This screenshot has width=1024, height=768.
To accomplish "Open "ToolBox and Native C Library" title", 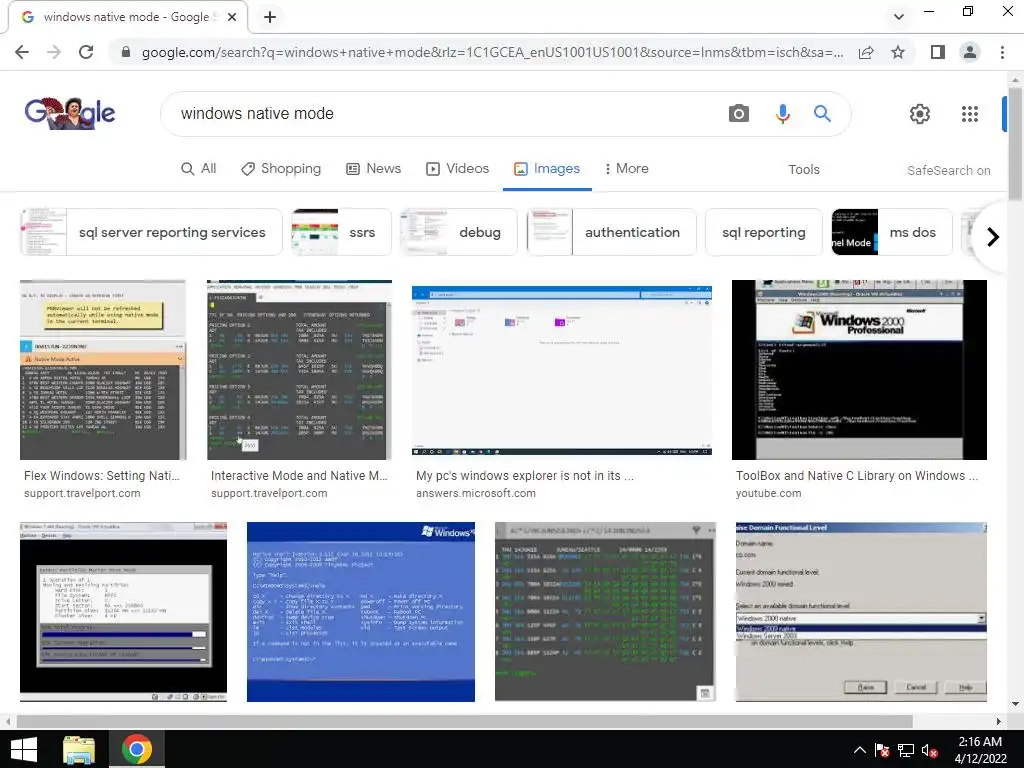I will pos(857,476).
